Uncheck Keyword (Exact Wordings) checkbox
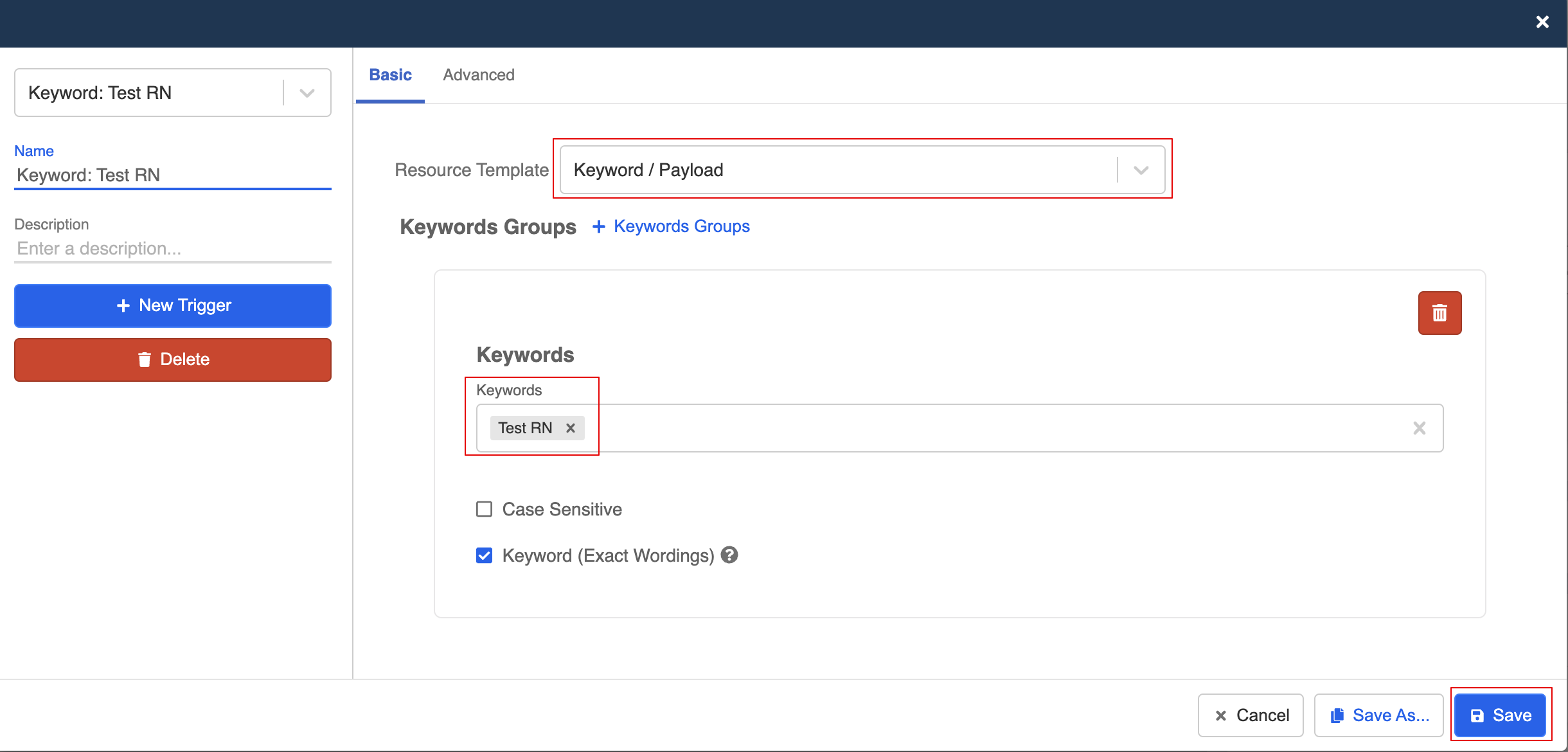The width and height of the screenshot is (1568, 752). click(x=485, y=555)
